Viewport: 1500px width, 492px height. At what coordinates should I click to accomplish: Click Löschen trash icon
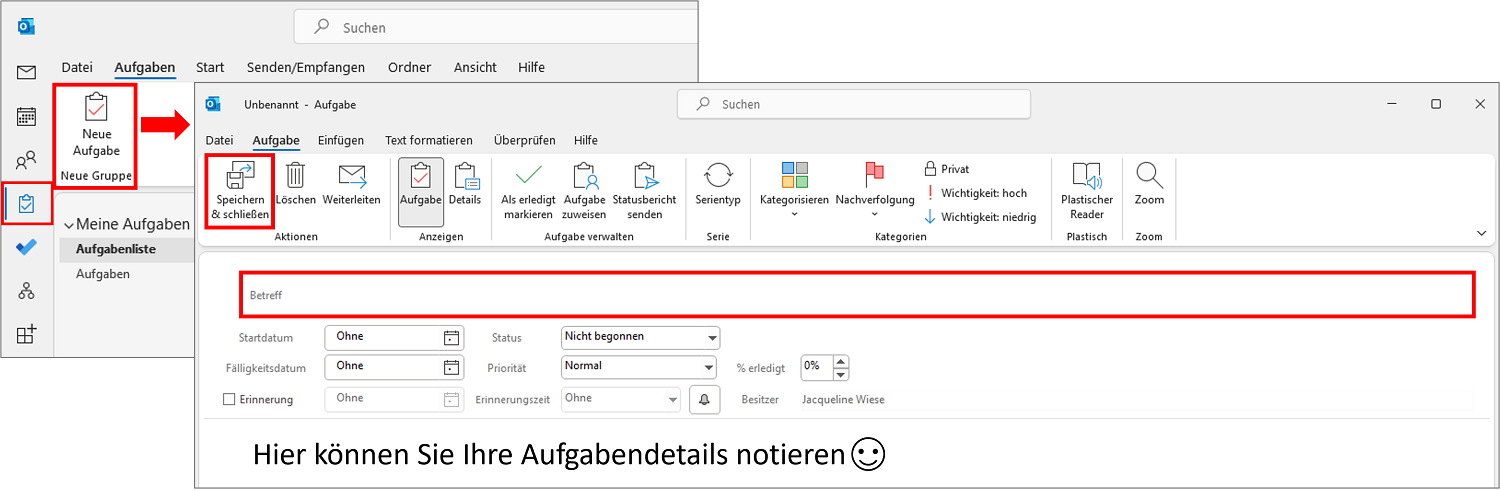[296, 182]
